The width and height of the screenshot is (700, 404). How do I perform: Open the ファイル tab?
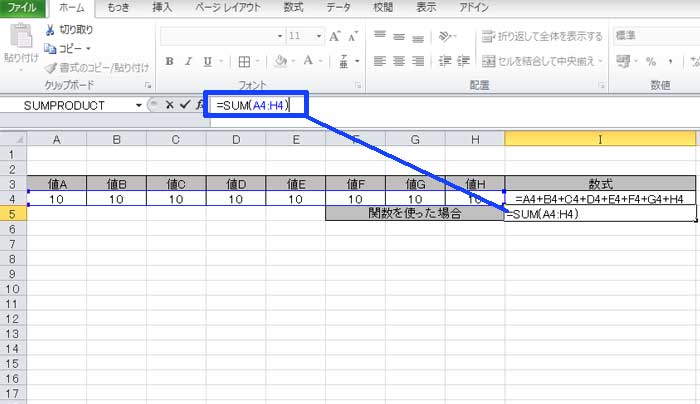point(22,8)
